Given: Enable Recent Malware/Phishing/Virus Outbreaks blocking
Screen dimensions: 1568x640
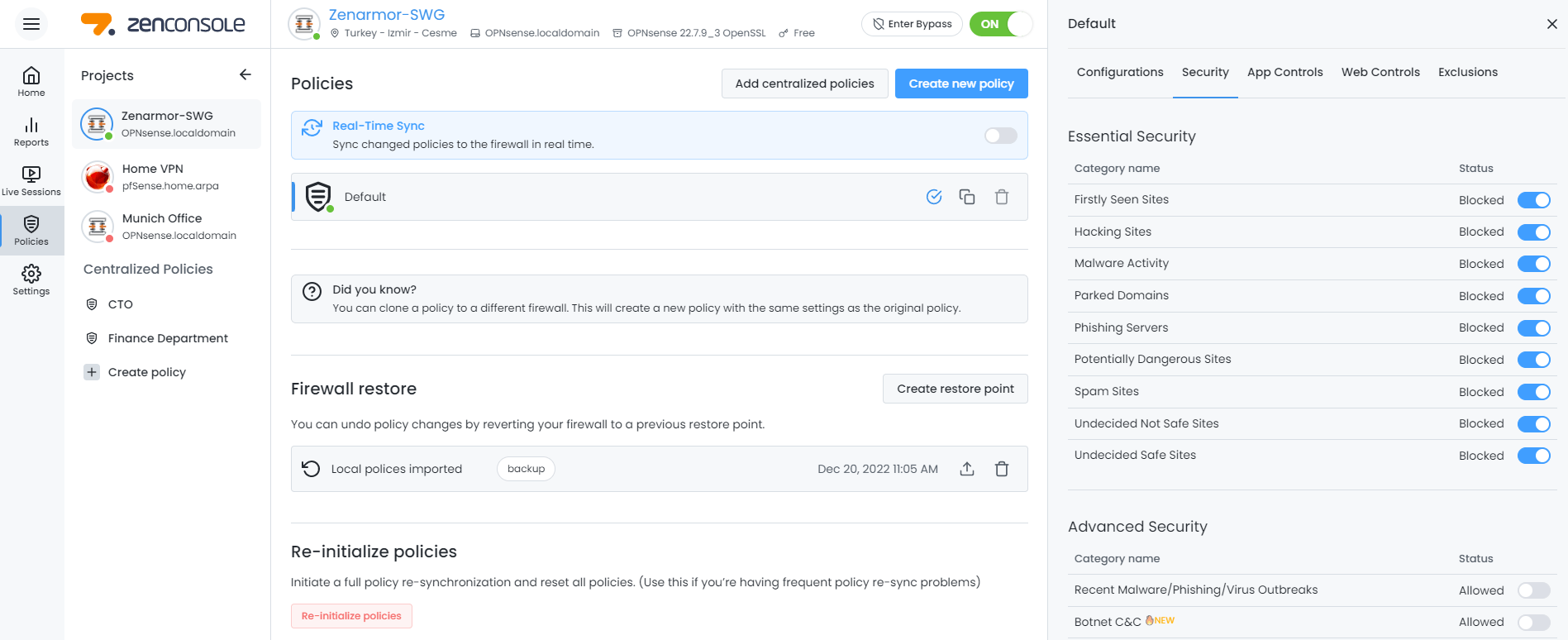Looking at the screenshot, I should (1533, 590).
